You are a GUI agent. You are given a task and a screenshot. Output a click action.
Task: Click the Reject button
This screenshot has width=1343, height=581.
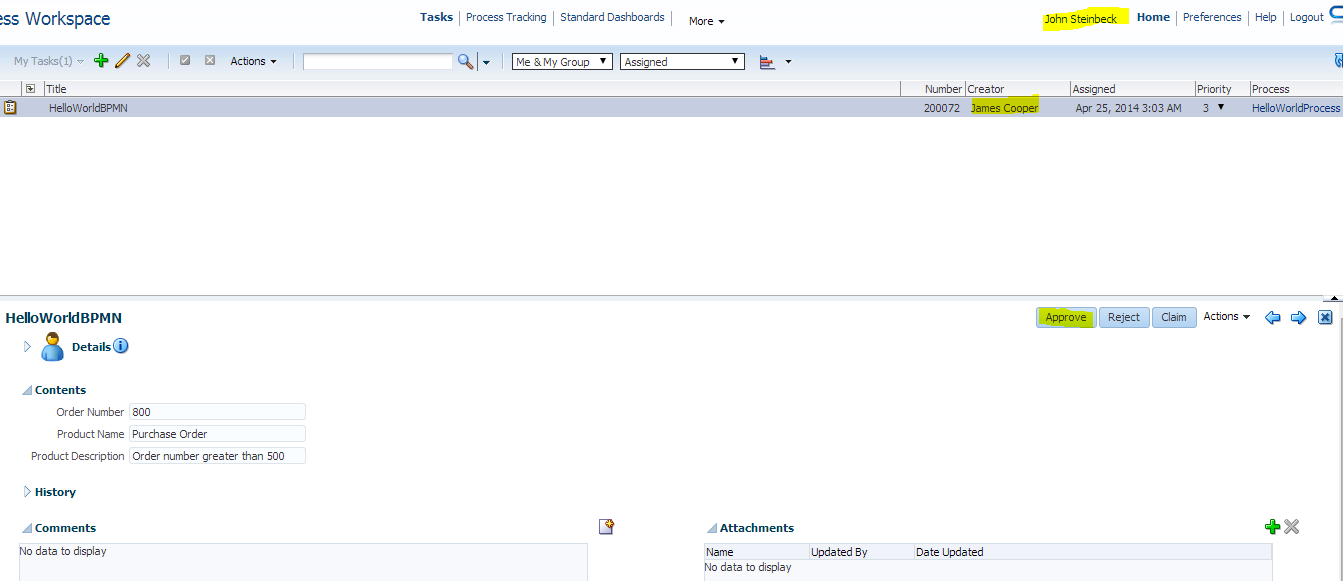pos(1124,317)
